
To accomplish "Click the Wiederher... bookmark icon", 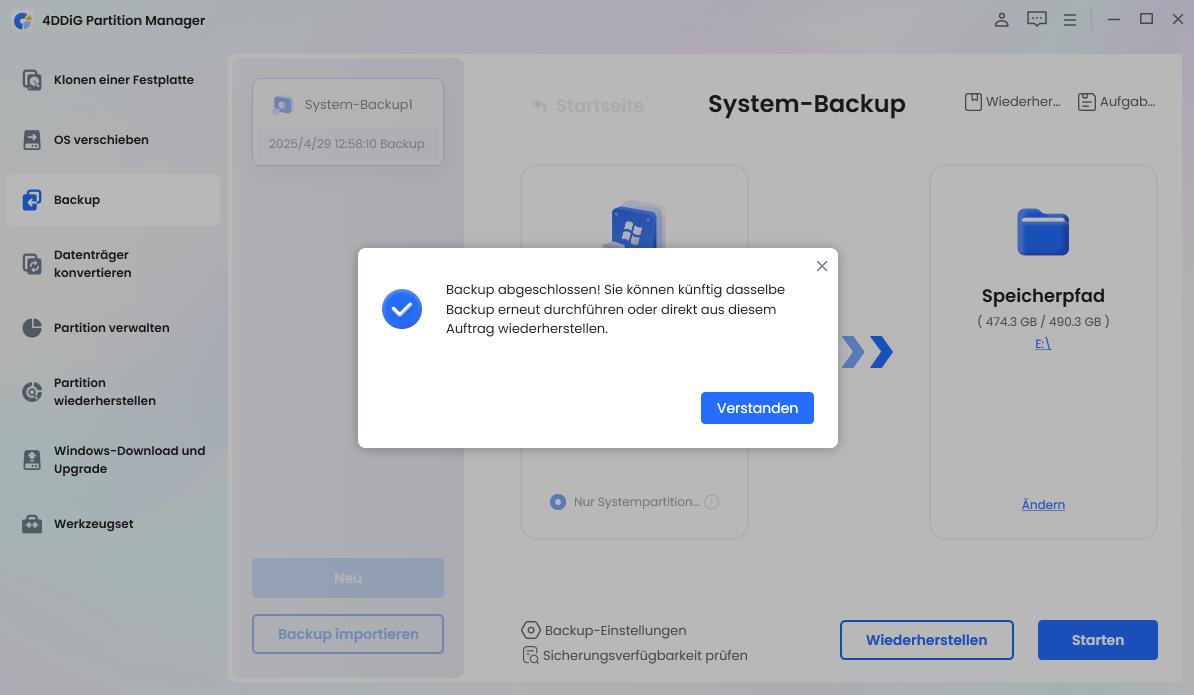I will [x=973, y=102].
